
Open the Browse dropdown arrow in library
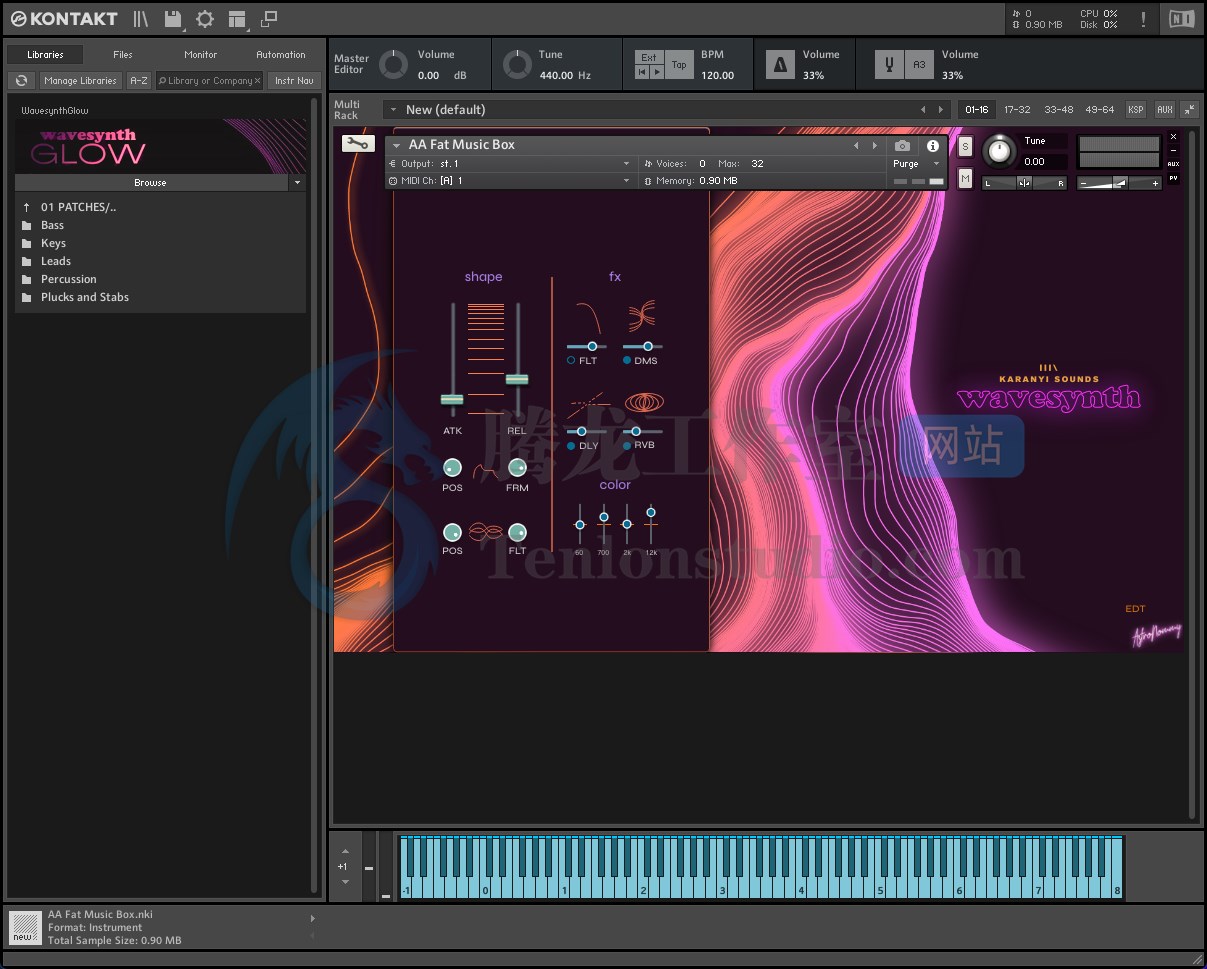(x=297, y=183)
